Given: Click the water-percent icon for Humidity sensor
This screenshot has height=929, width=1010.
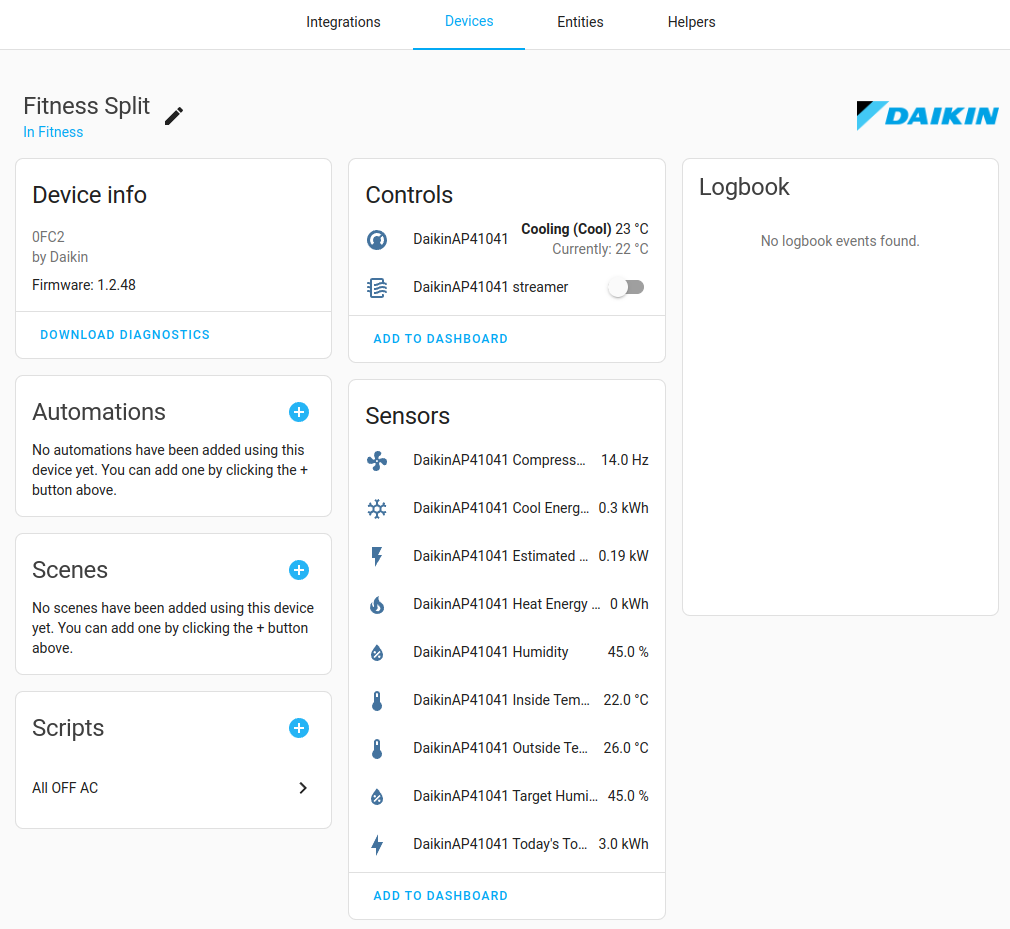Looking at the screenshot, I should (377, 653).
